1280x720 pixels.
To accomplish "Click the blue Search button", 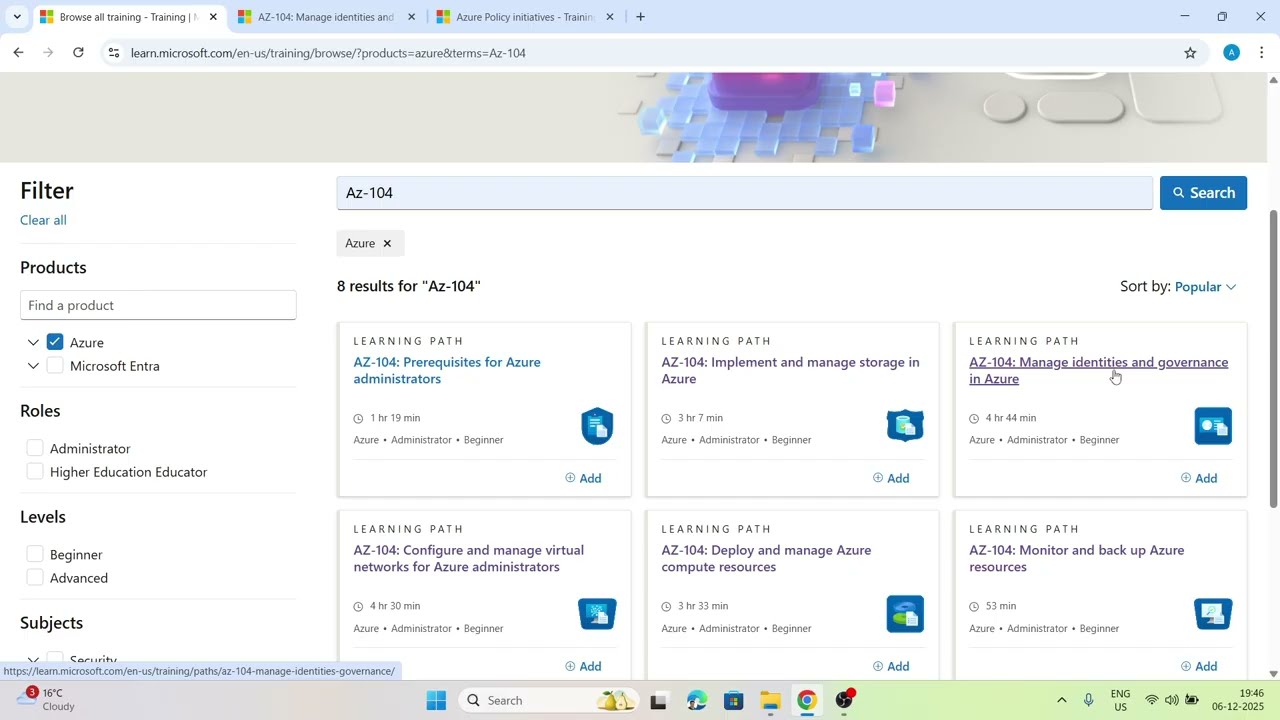I will coord(1203,193).
